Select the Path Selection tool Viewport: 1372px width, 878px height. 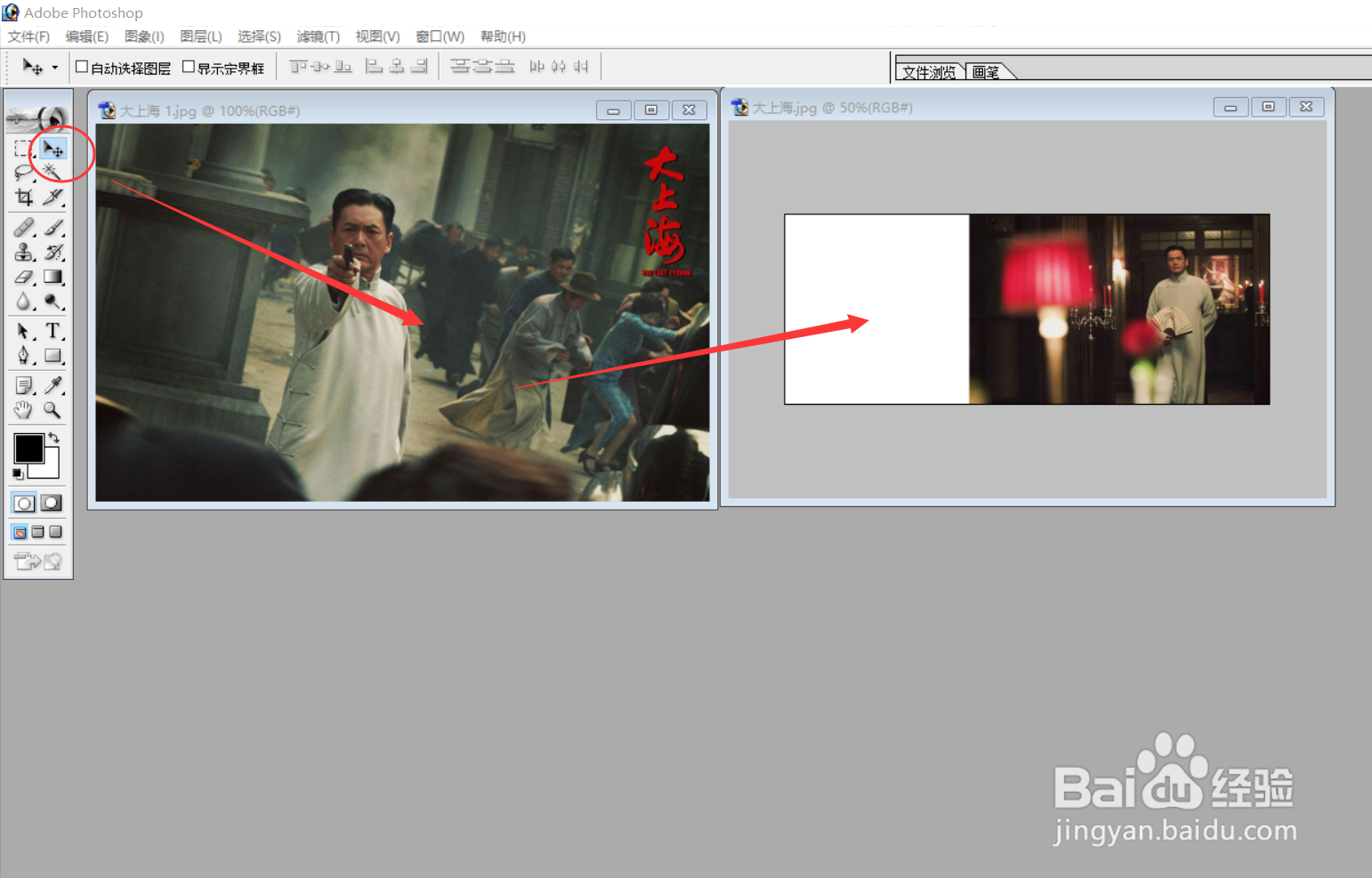coord(24,332)
